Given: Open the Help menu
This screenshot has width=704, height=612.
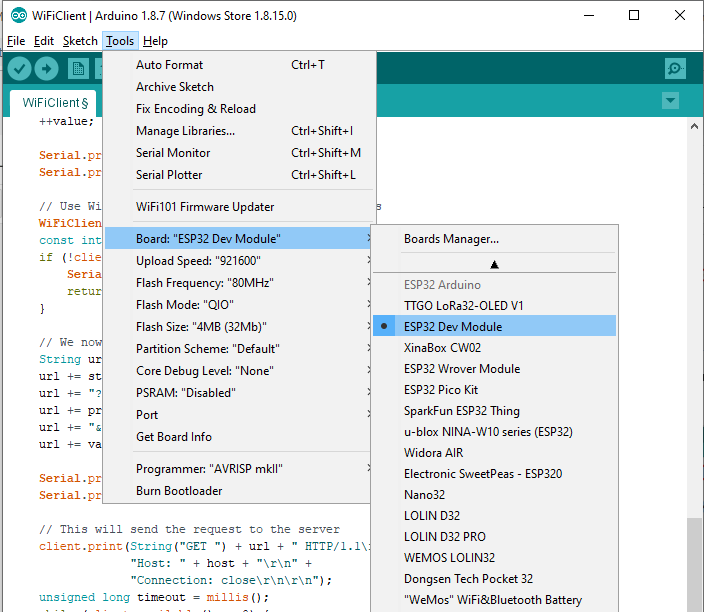Looking at the screenshot, I should pyautogui.click(x=155, y=41).
